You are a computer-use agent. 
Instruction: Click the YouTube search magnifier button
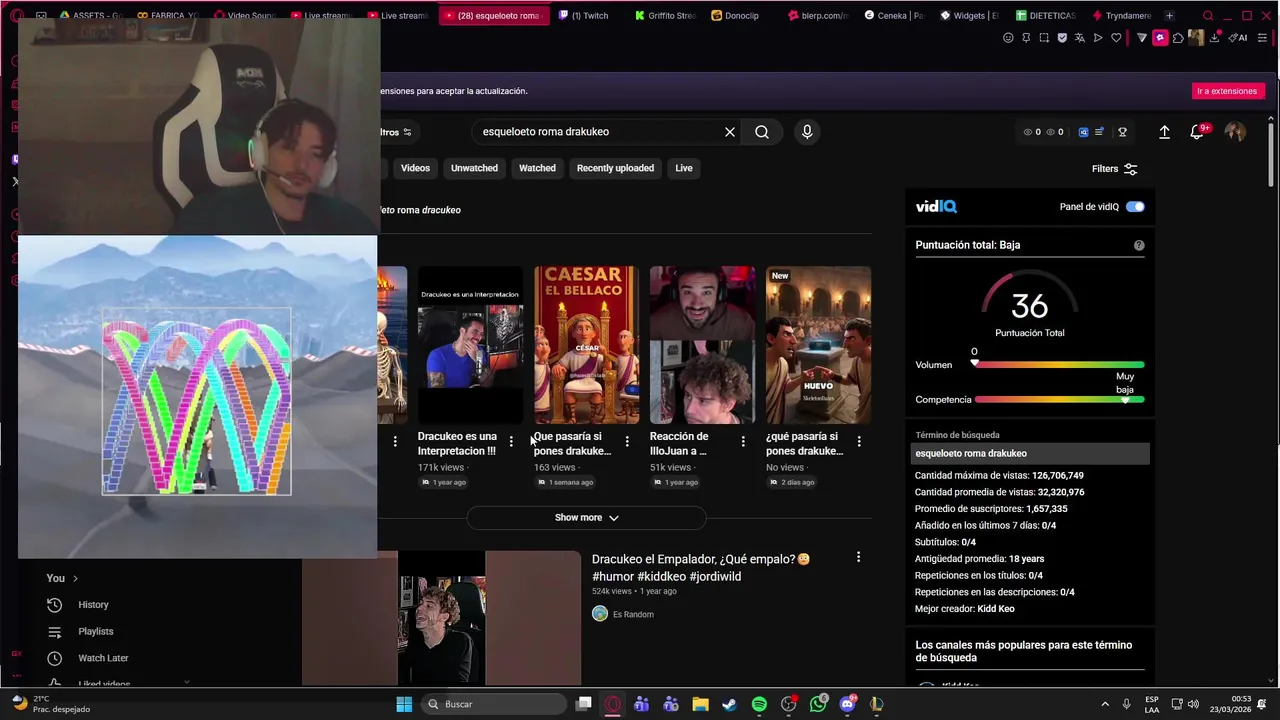[x=762, y=132]
